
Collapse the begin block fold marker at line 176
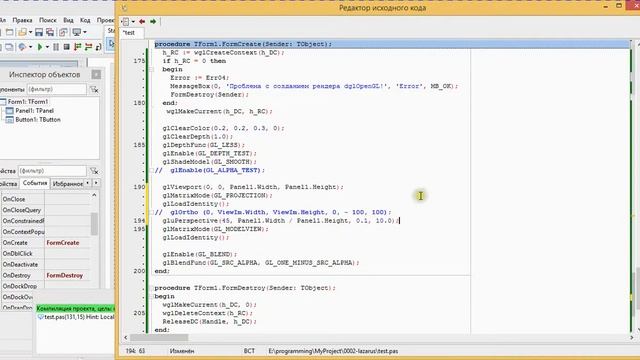[151, 69]
